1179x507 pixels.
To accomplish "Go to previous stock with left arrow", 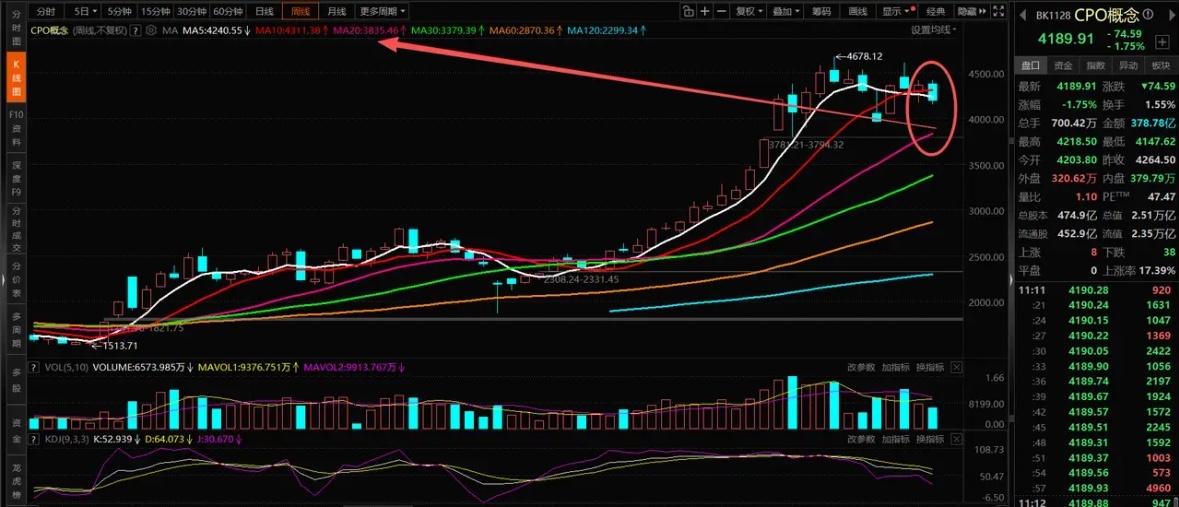I will [x=1022, y=14].
